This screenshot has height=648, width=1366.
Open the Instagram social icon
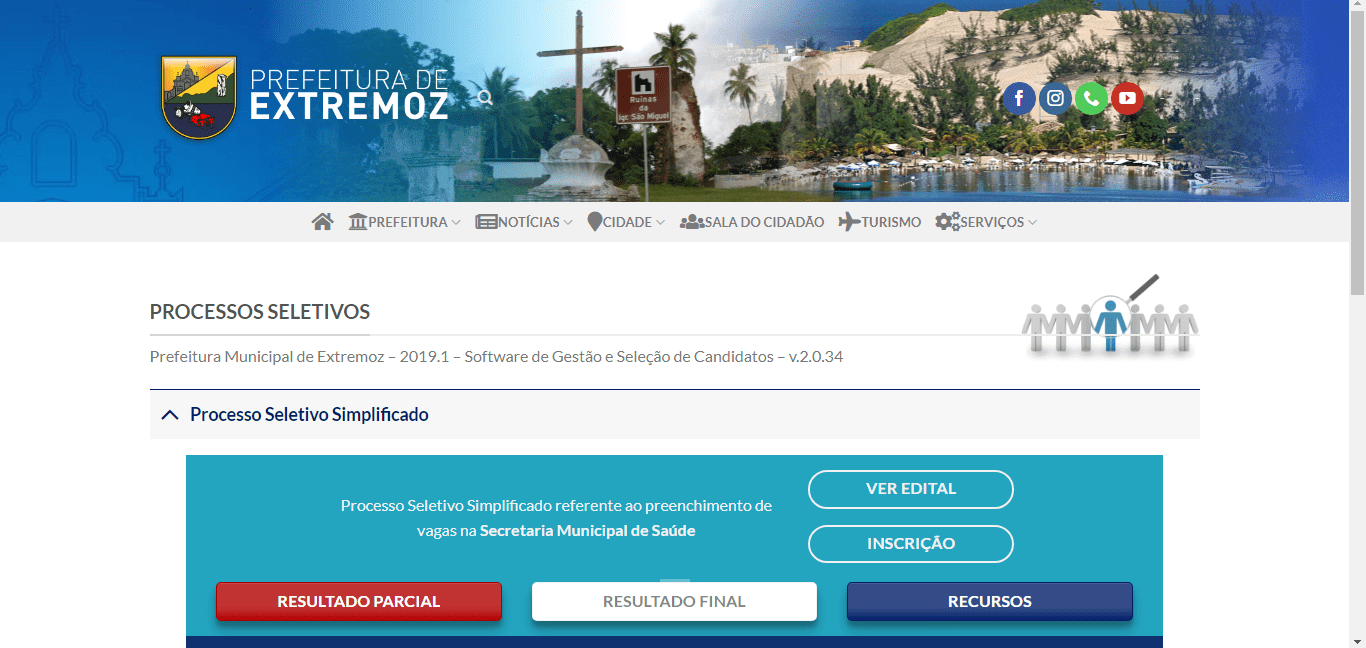[1055, 98]
